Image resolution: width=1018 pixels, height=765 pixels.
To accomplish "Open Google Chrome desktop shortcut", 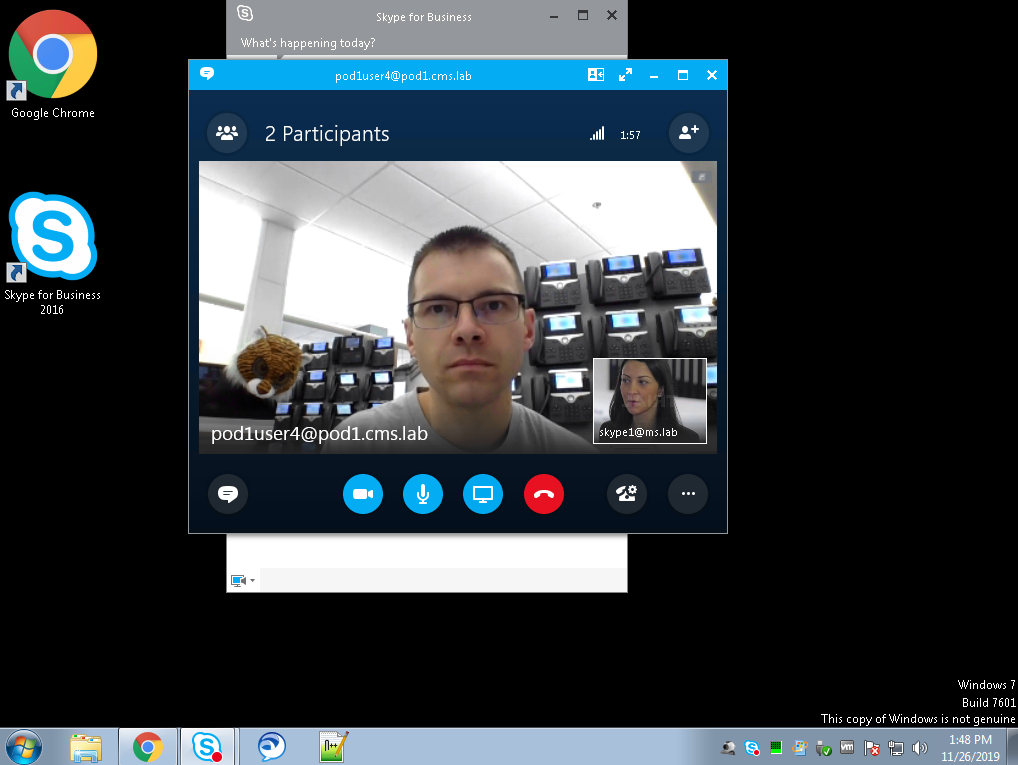I will pos(53,65).
